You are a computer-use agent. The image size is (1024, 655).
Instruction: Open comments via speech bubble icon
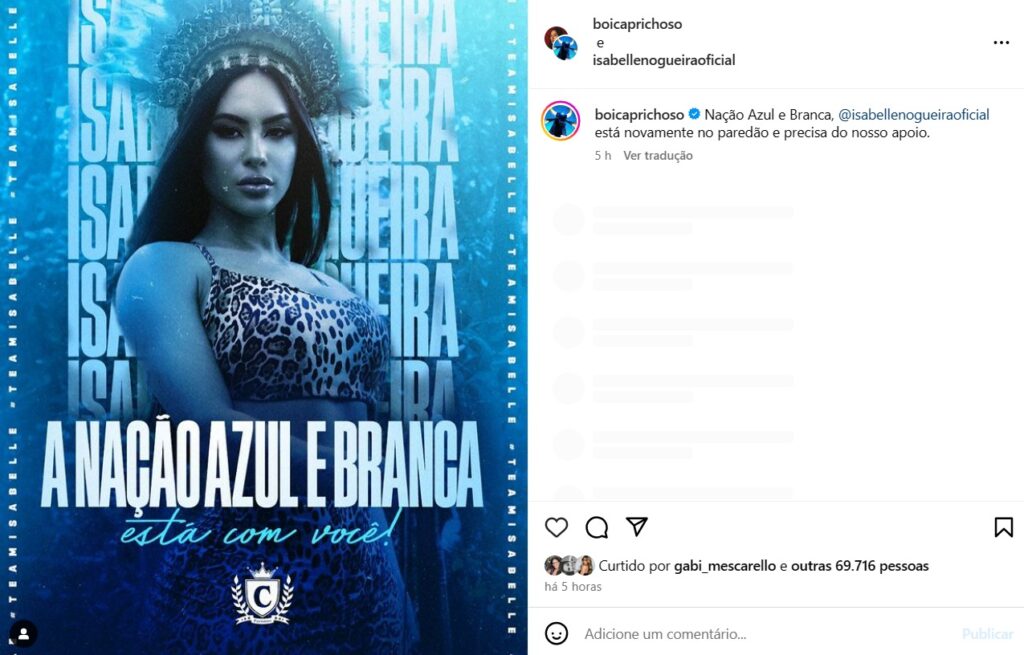597,527
